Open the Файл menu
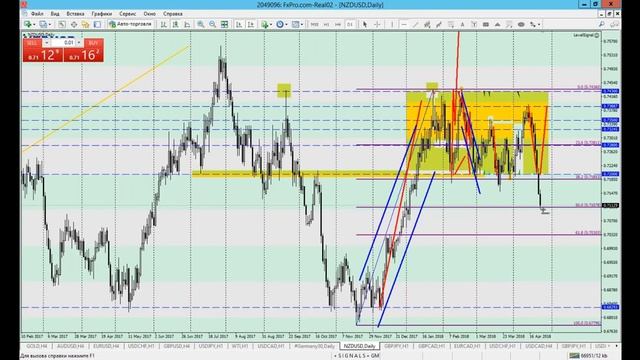Viewport: 640px width, 360px height. click(x=37, y=14)
